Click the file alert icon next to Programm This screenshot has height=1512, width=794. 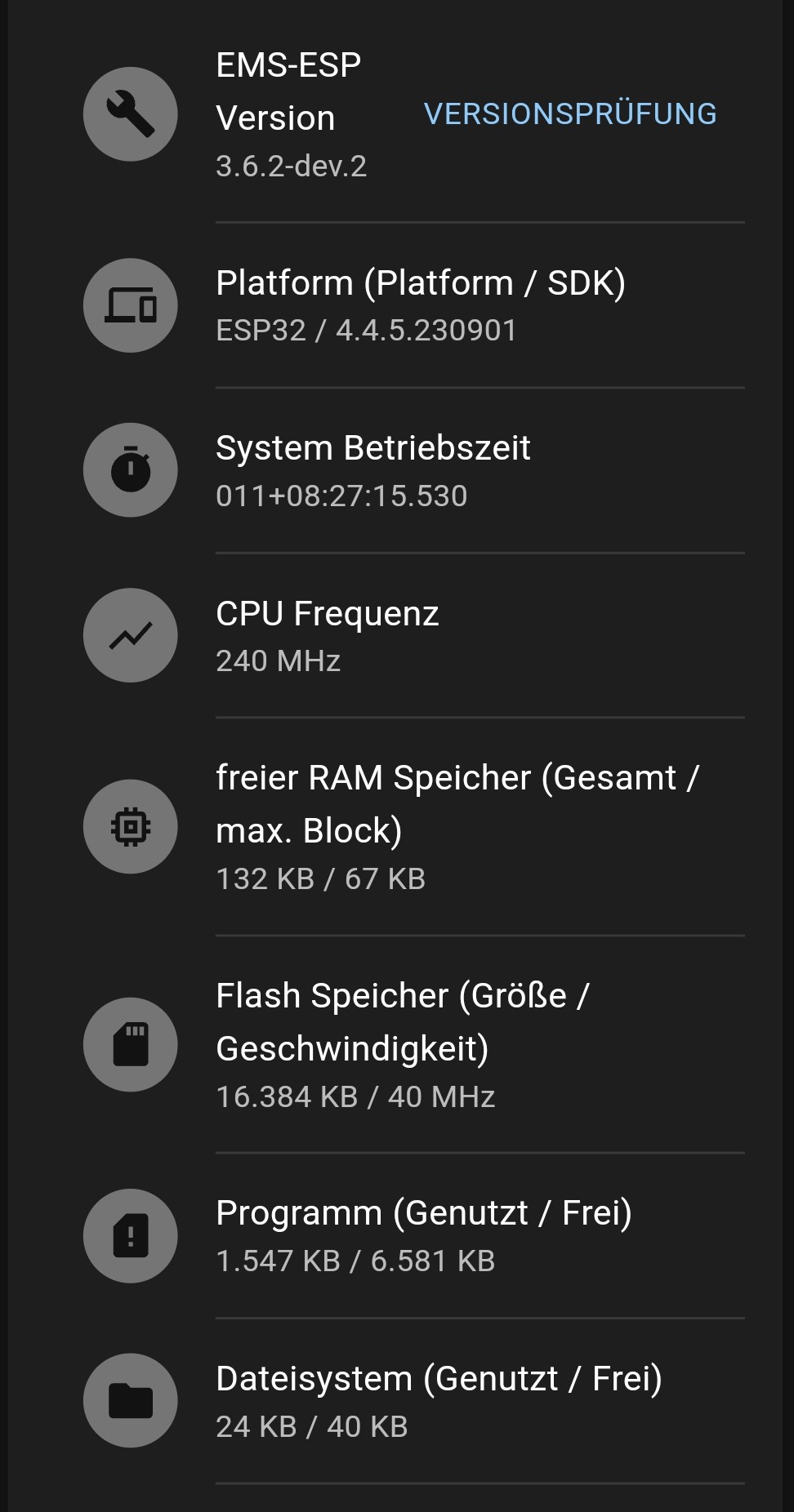click(x=130, y=1236)
